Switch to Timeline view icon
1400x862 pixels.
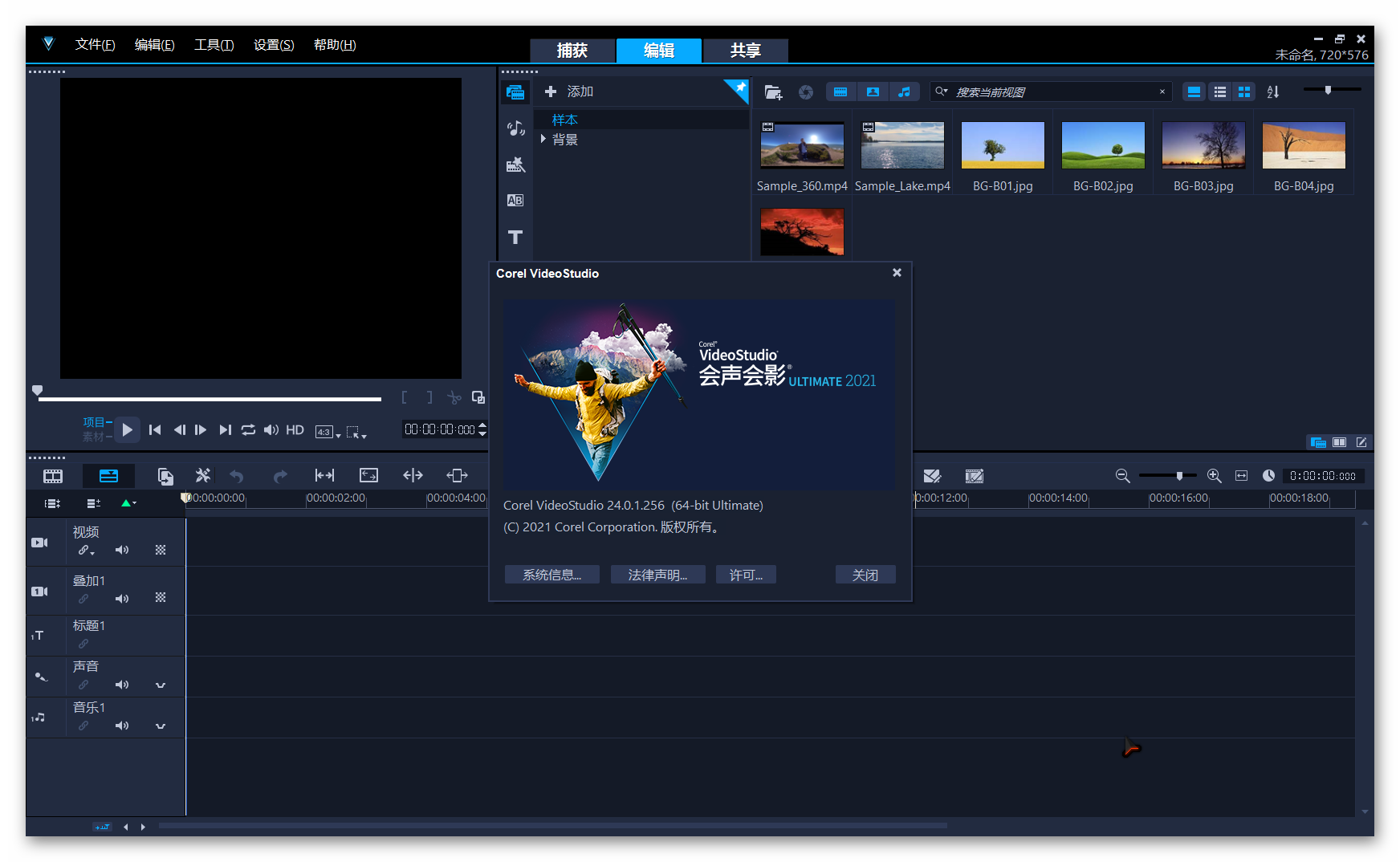(x=108, y=476)
